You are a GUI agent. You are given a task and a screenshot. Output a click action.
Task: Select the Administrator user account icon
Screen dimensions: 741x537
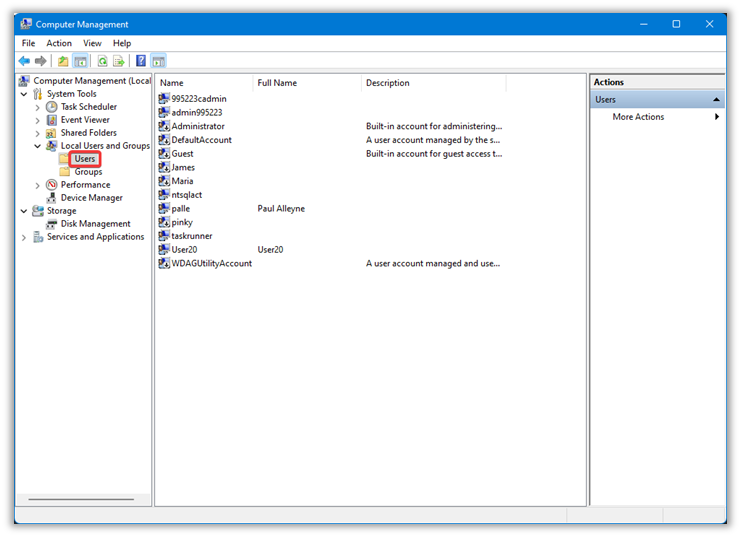164,127
